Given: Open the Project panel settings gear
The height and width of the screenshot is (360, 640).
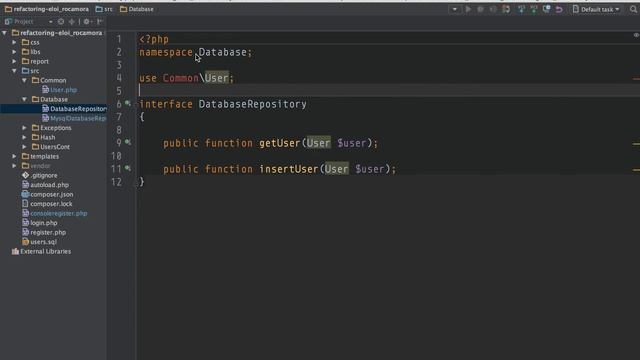Looking at the screenshot, I should 87,21.
